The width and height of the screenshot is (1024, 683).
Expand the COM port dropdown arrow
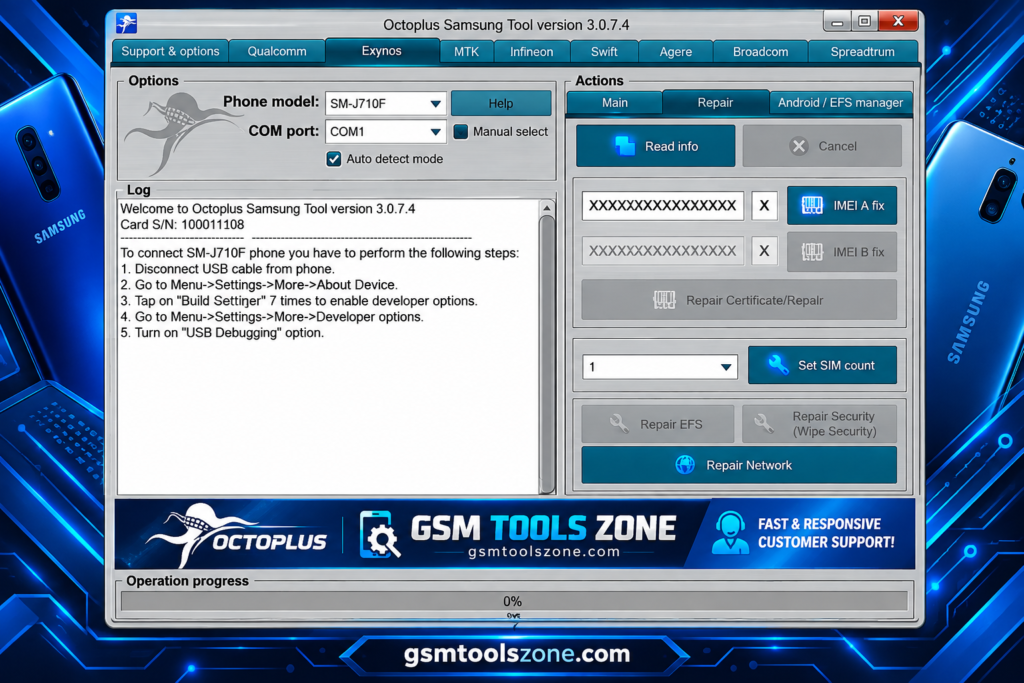[436, 132]
